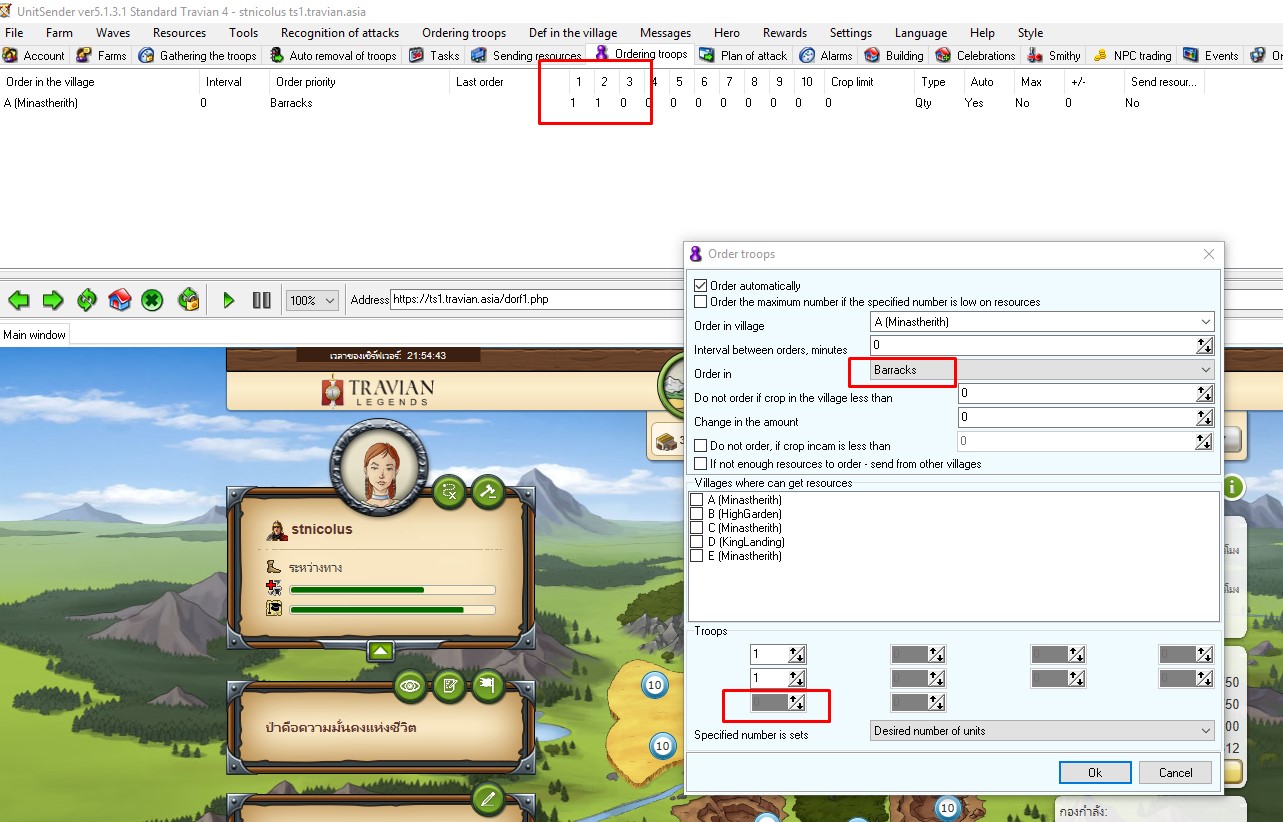Screen dimensions: 1283x822
Task: Click the Ok button
Action: click(1095, 772)
